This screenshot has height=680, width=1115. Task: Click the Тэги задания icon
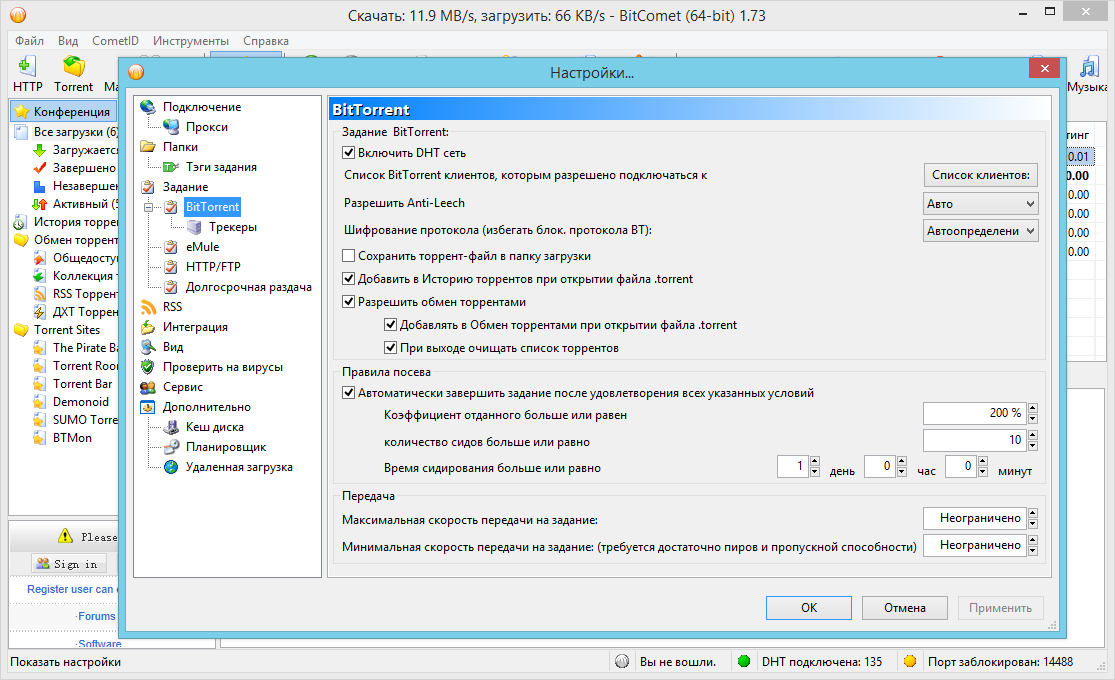point(171,167)
